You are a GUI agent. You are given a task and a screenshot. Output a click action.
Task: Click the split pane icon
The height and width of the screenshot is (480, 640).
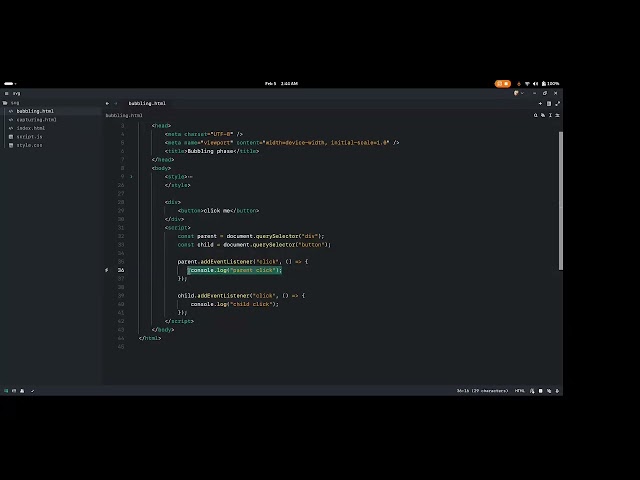pyautogui.click(x=549, y=104)
